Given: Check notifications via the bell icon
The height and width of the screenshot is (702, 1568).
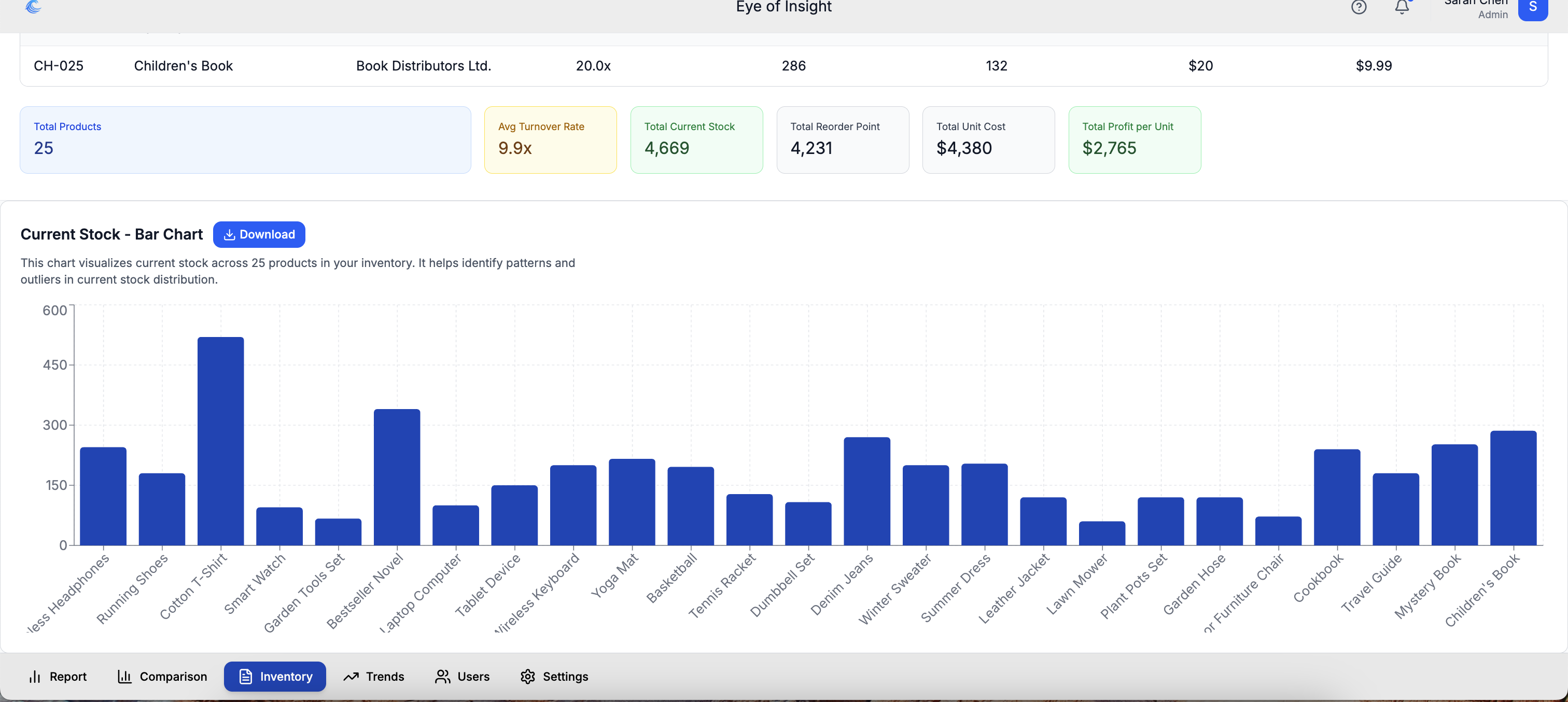Looking at the screenshot, I should click(1402, 8).
